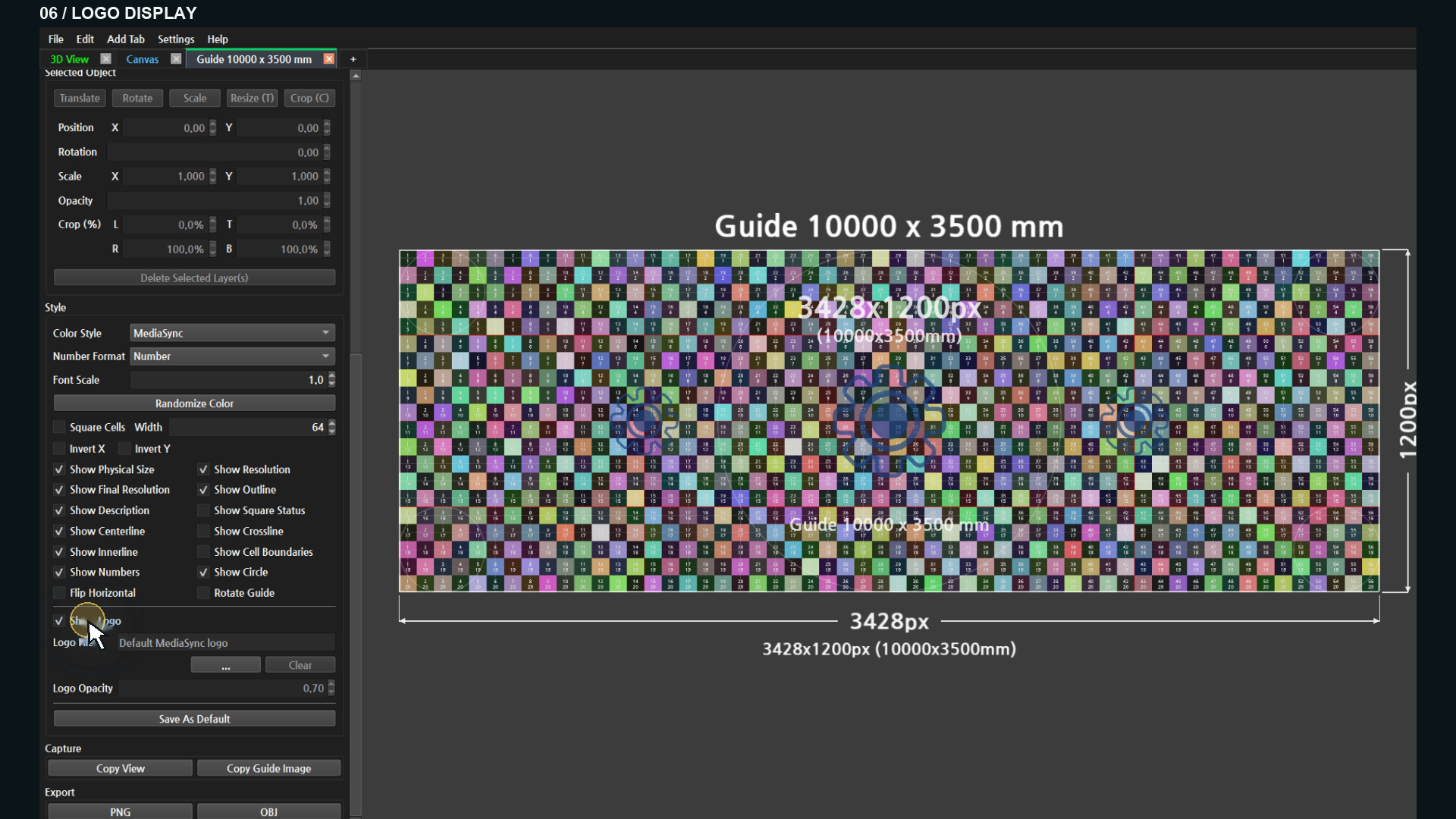Clear the logo file
1456x819 pixels.
point(300,665)
